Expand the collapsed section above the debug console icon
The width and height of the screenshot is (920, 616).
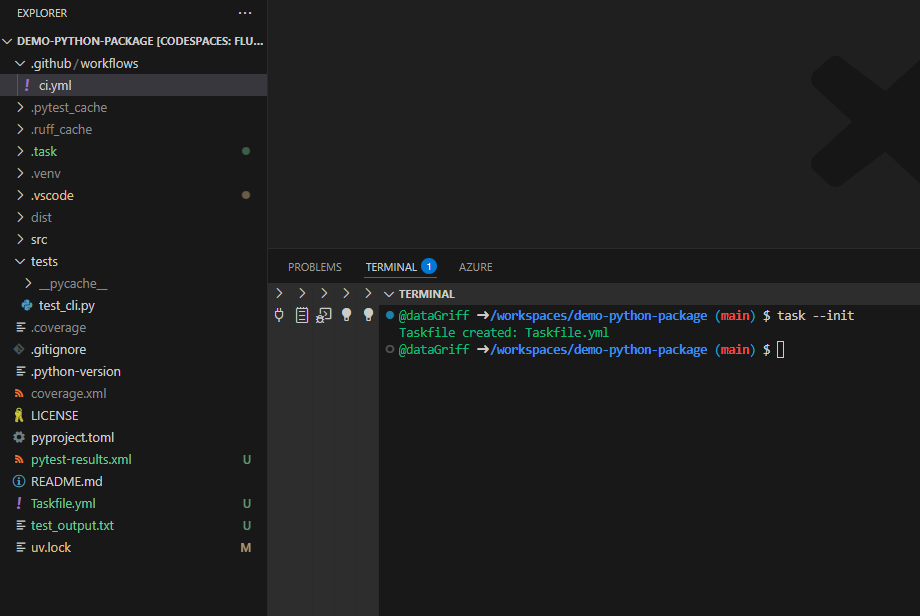click(x=324, y=293)
